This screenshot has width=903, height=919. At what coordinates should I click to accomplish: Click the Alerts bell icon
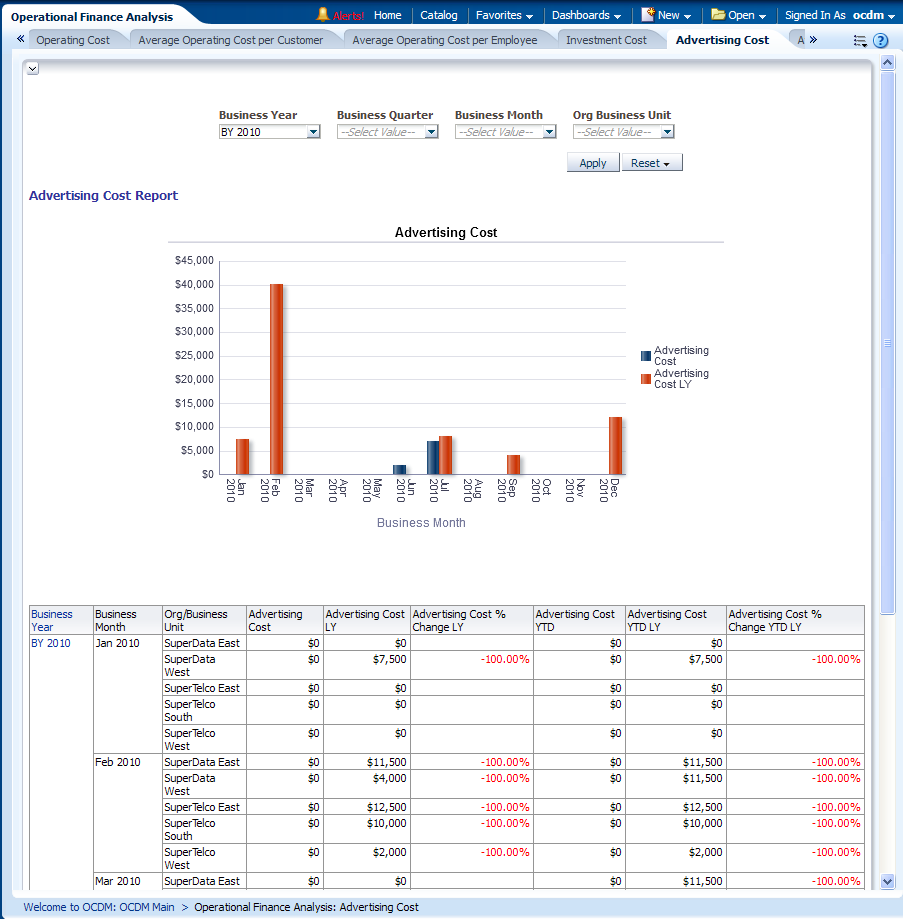point(323,15)
